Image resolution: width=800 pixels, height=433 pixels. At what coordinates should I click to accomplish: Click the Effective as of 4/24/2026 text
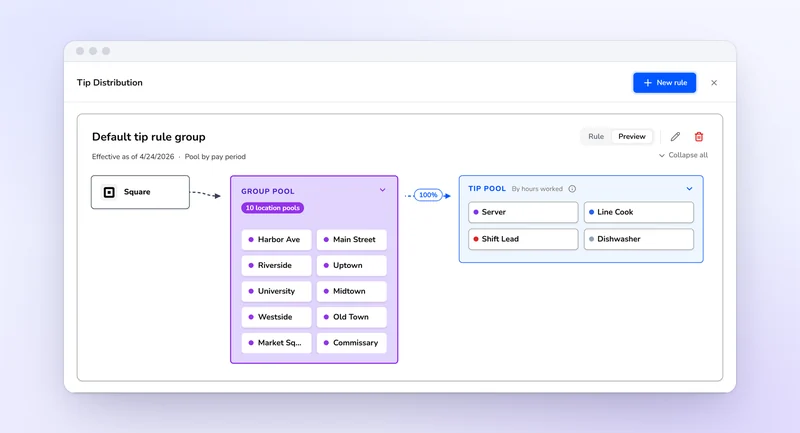133,157
